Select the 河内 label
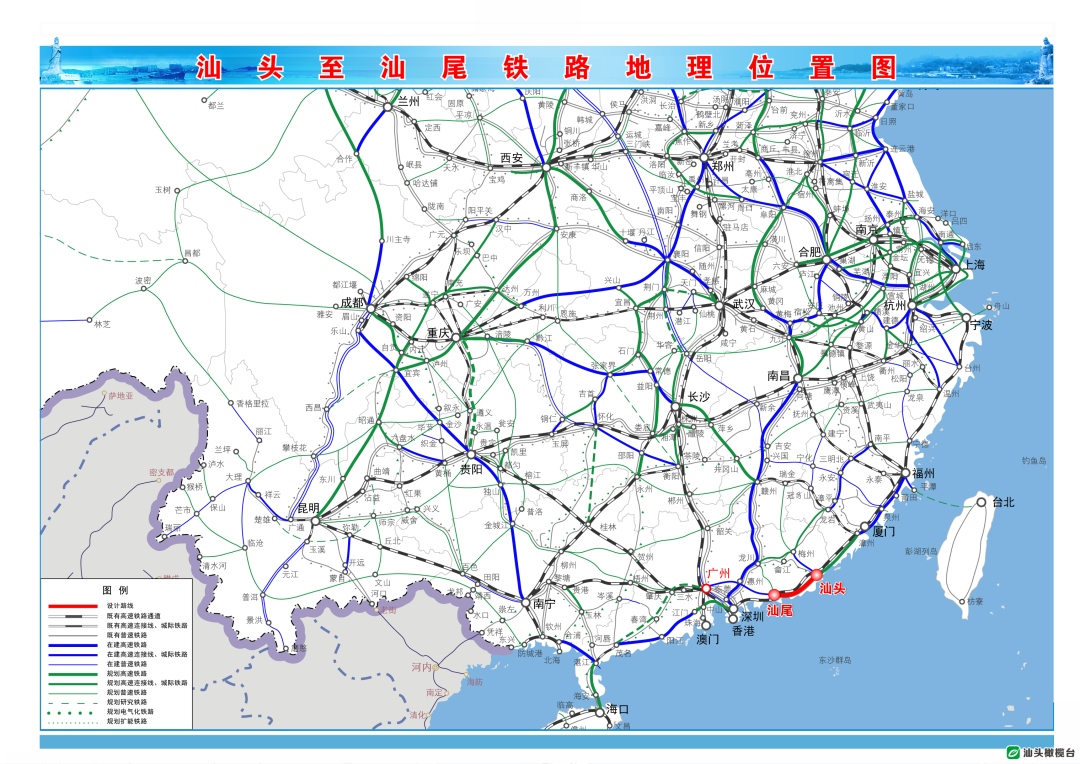This screenshot has height=764, width=1080. (422, 667)
